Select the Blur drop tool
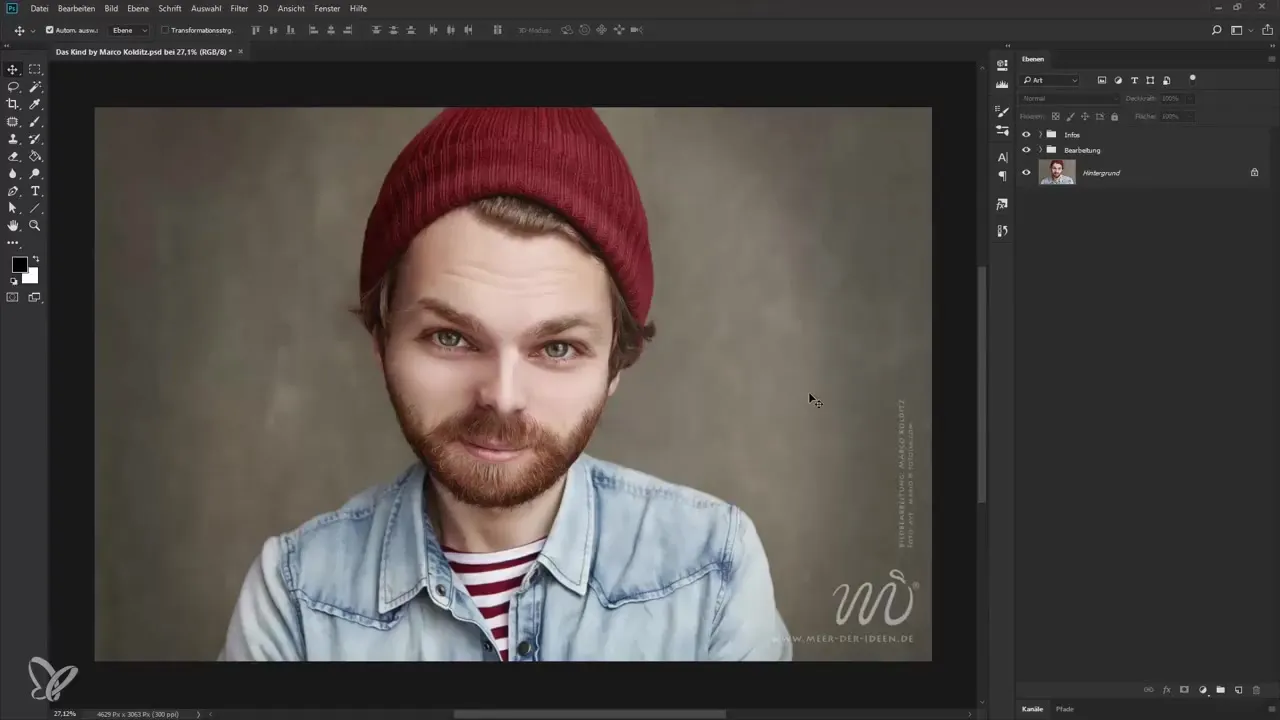Screen dimensions: 1280x720 (13, 174)
